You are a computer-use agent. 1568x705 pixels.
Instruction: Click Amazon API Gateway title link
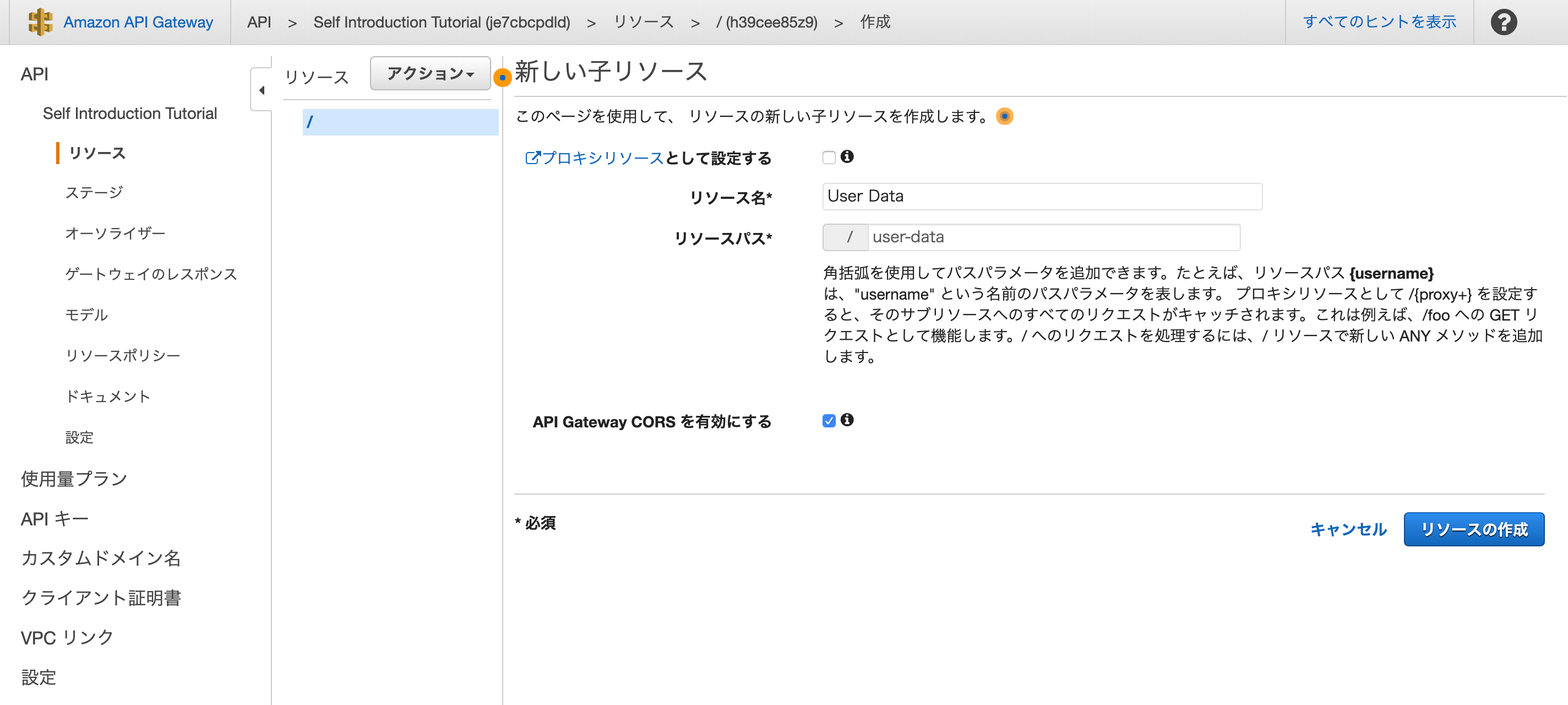click(x=138, y=23)
